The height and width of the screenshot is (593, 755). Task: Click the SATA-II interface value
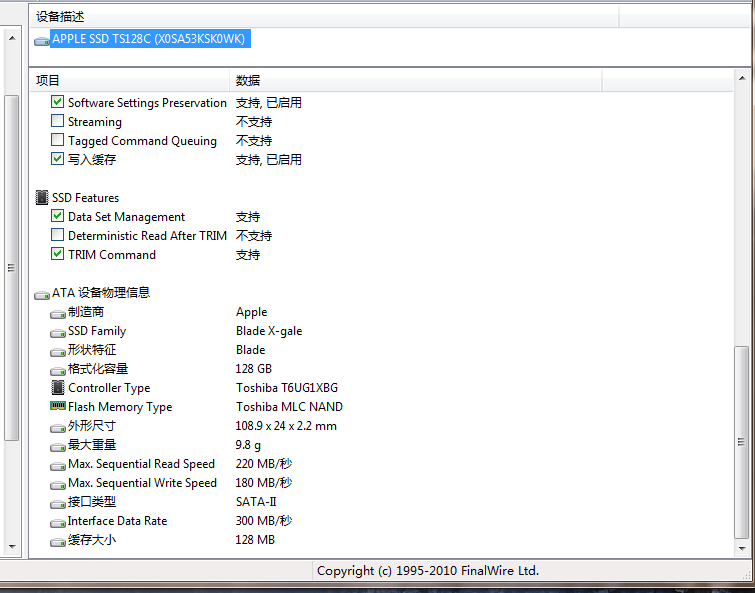[256, 502]
